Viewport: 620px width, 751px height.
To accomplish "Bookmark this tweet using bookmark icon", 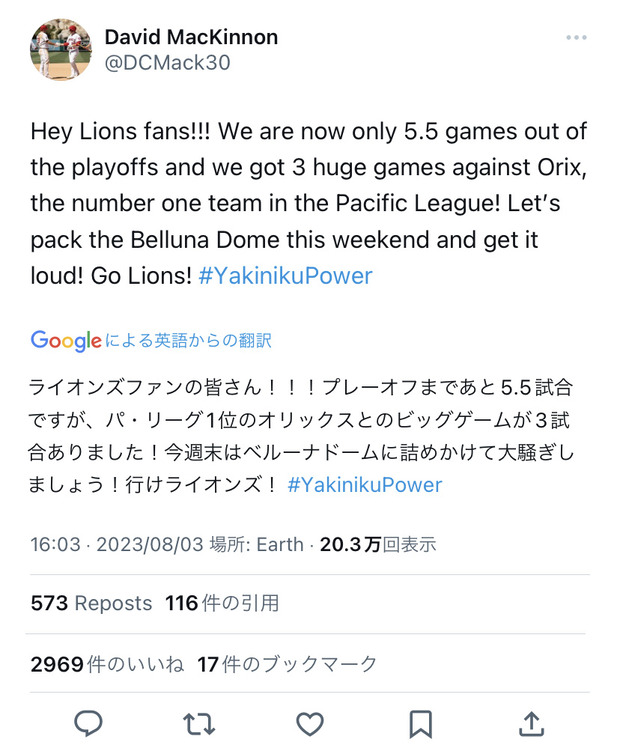I will click(421, 723).
